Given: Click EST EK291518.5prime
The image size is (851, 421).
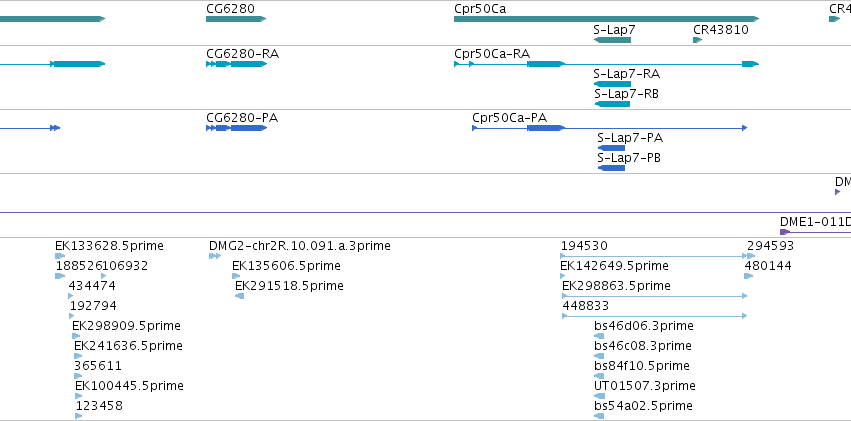Looking at the screenshot, I should (x=239, y=296).
